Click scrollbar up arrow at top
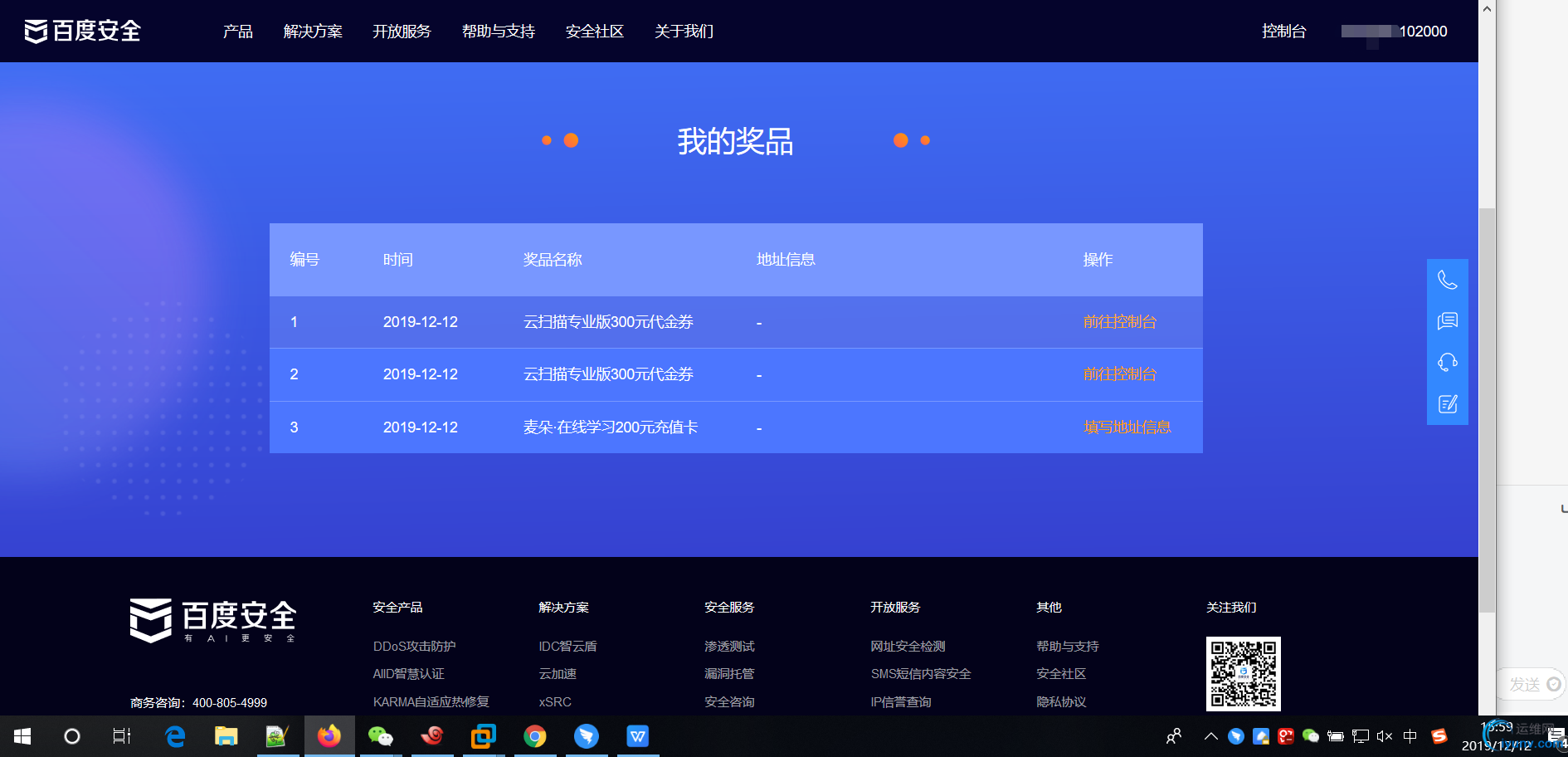 (1487, 9)
